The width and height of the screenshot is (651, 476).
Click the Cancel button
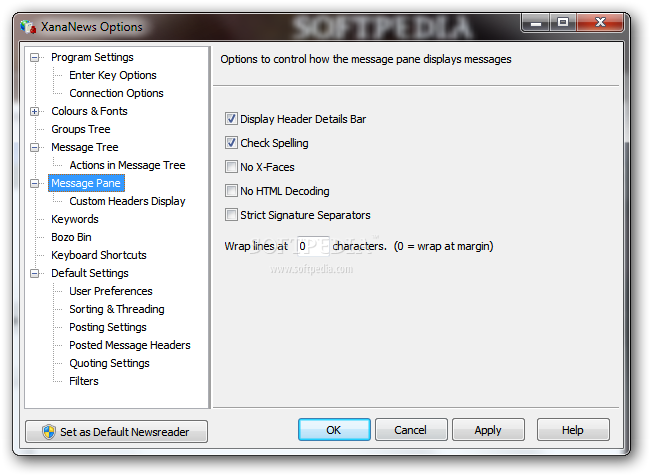pyautogui.click(x=411, y=429)
